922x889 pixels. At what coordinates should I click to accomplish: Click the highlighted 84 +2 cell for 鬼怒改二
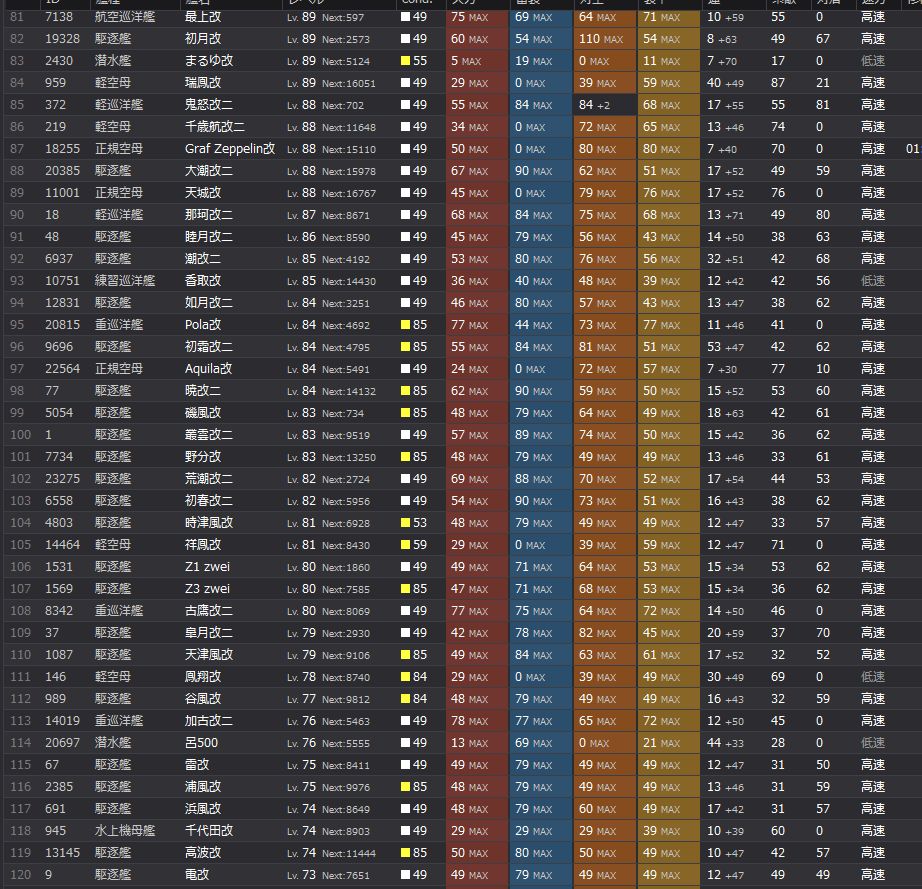(604, 105)
